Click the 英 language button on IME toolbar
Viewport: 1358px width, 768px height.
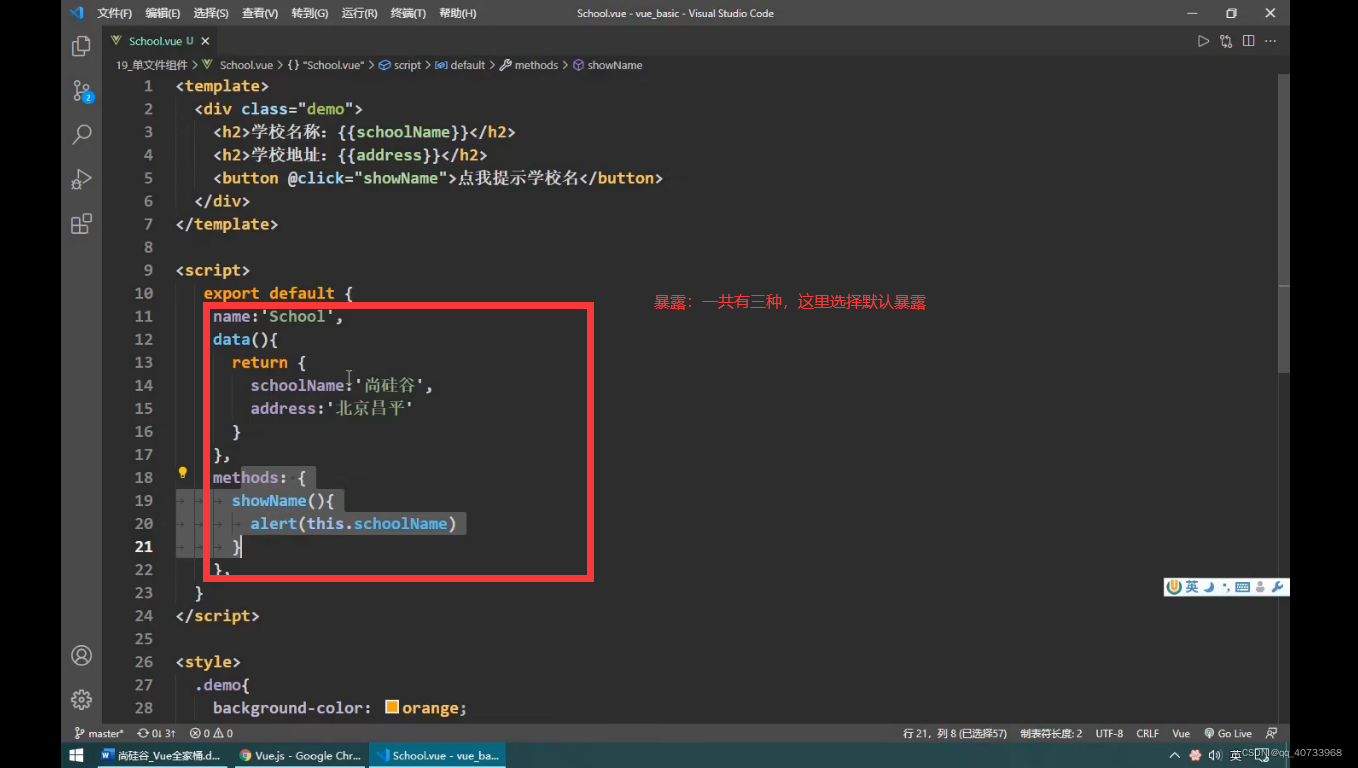click(1192, 587)
